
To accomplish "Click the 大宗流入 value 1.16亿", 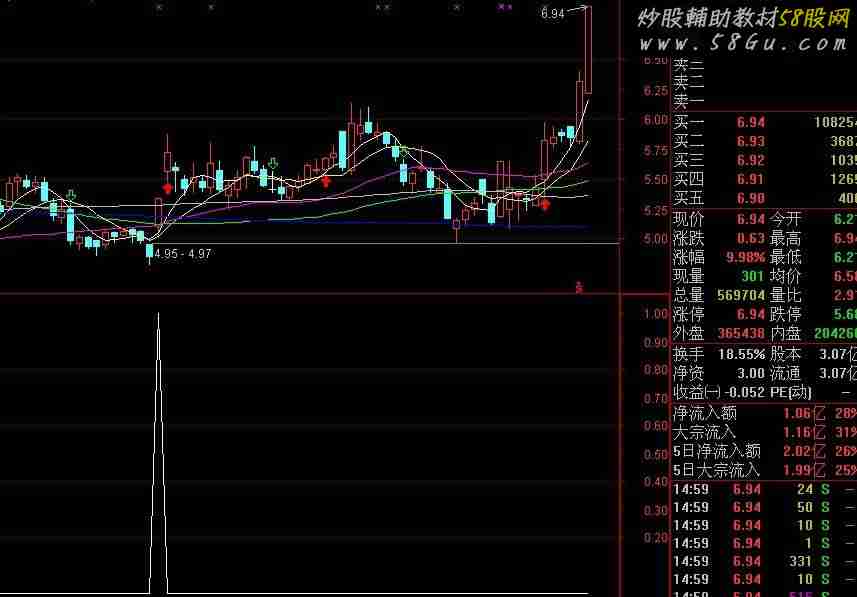I will tap(803, 432).
